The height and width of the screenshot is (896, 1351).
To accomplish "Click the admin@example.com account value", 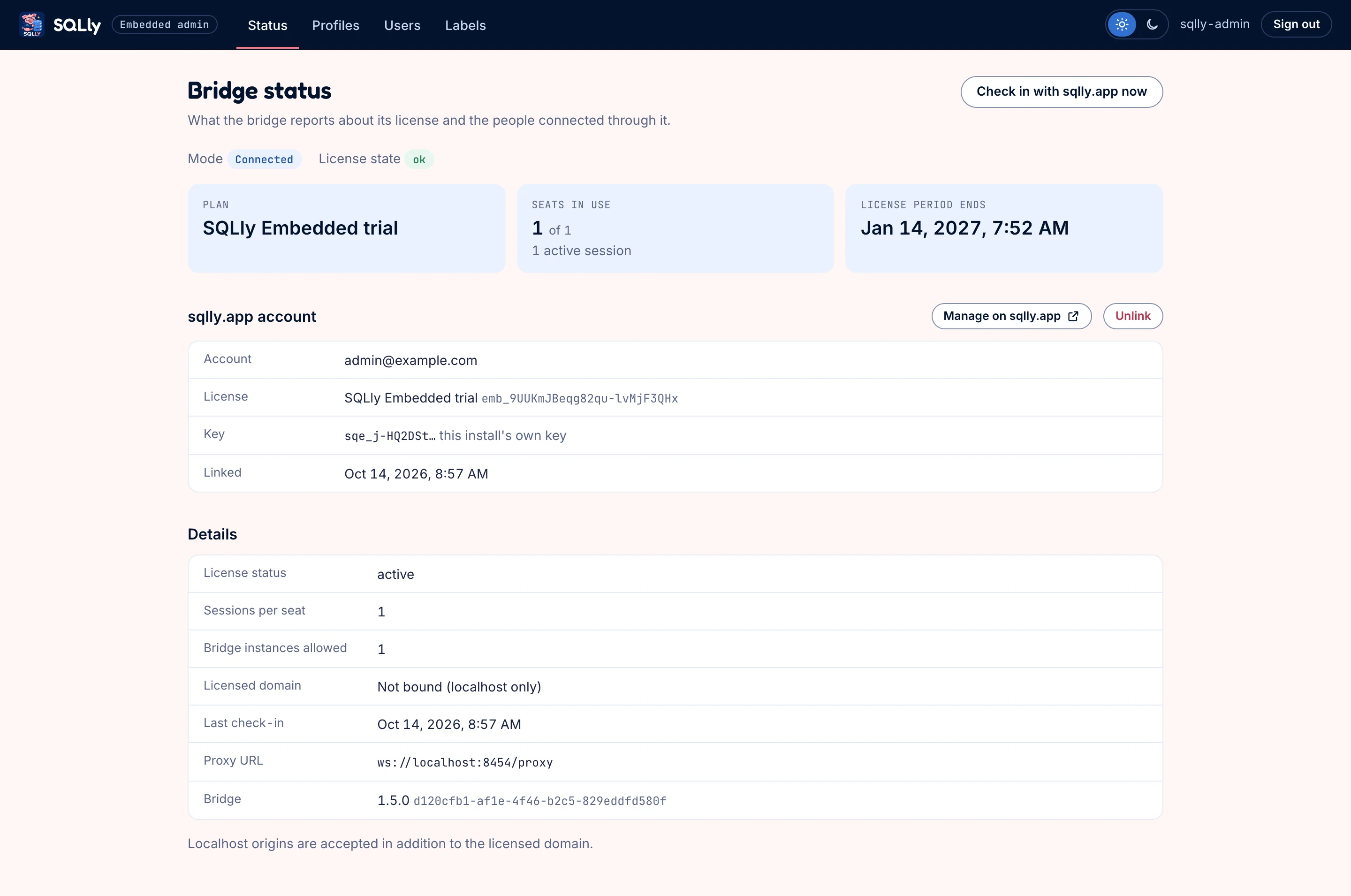I will click(x=410, y=361).
